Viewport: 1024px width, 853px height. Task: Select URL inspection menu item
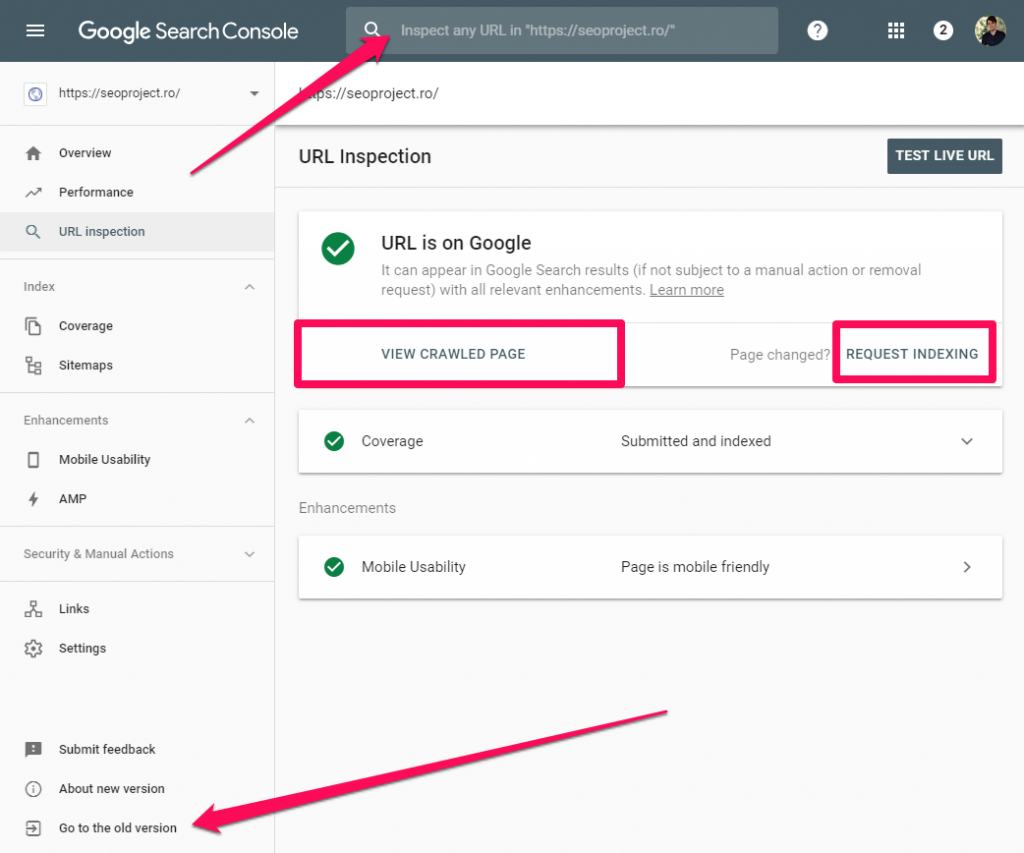(x=137, y=231)
